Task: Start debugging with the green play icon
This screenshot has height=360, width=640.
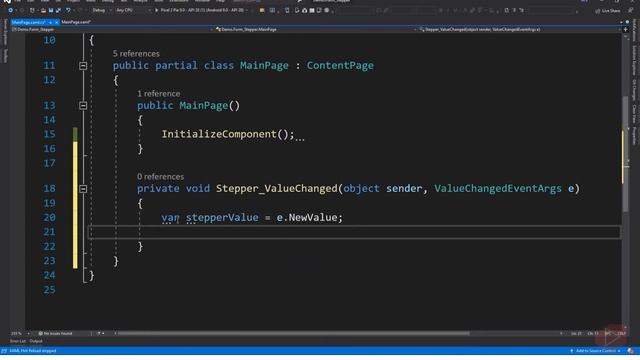Action: click(x=156, y=10)
